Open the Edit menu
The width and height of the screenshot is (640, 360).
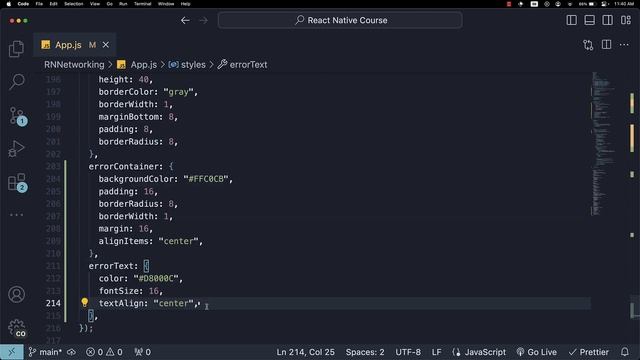coord(53,4)
